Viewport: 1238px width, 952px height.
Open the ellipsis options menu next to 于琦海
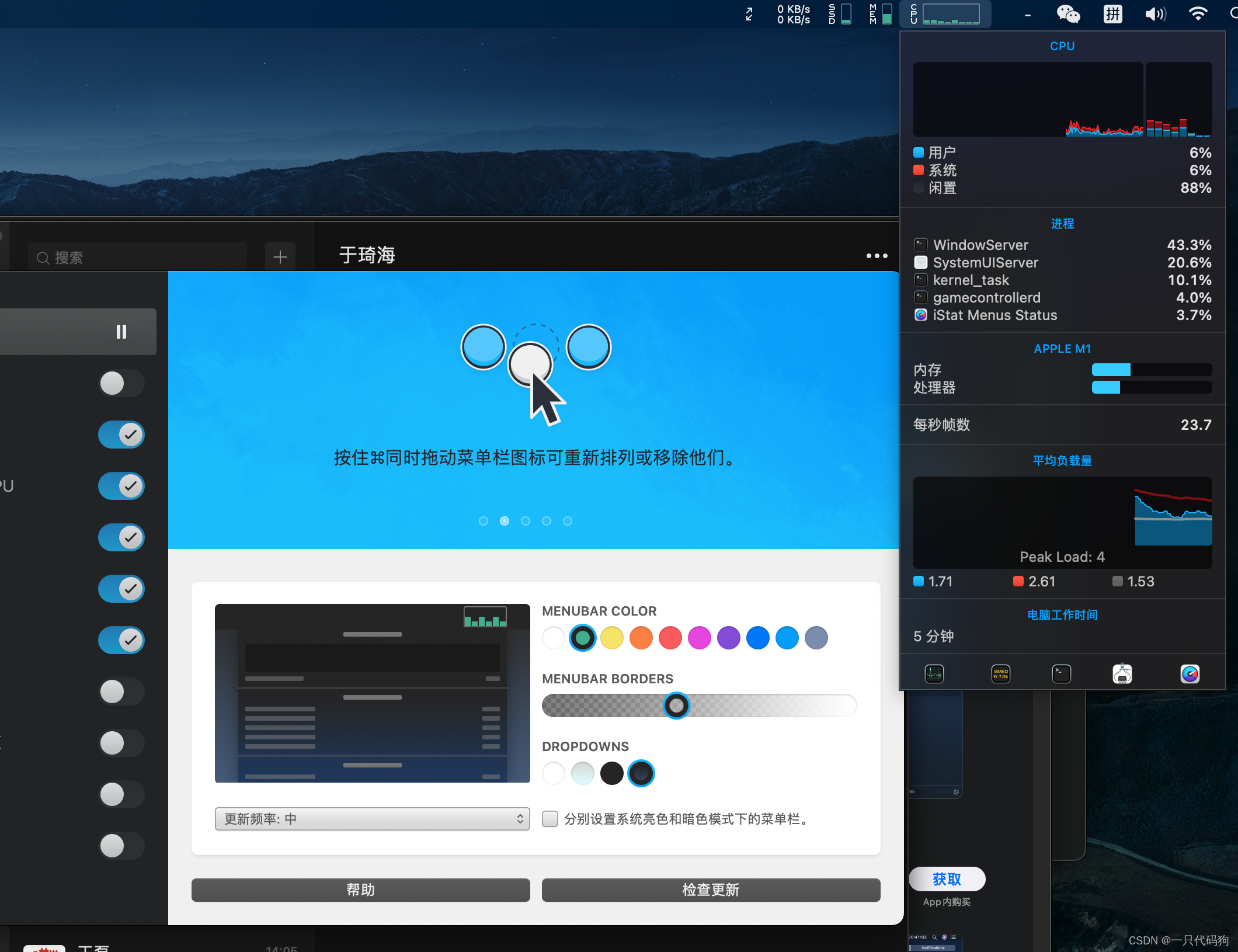tap(877, 255)
